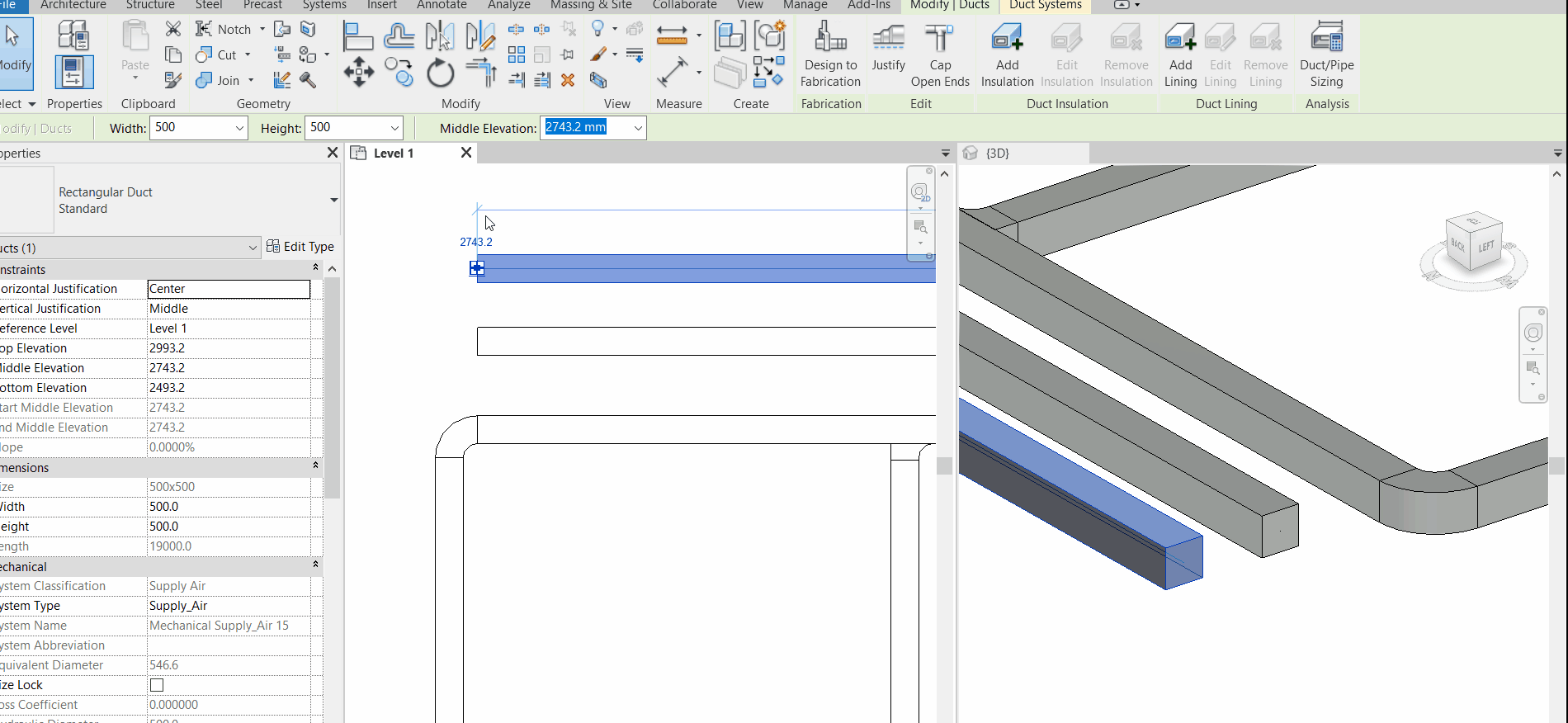
Task: Collapse the Mechanical section
Action: tap(315, 565)
